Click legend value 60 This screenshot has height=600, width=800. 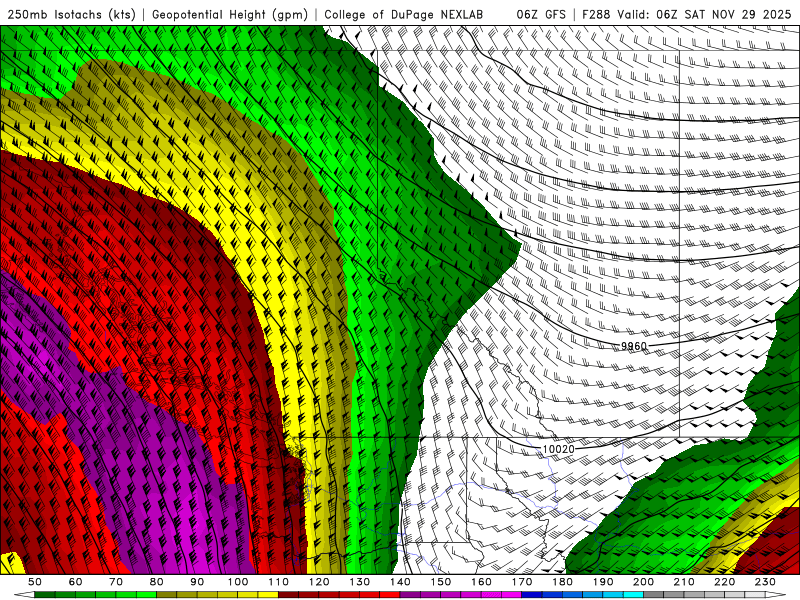point(75,582)
